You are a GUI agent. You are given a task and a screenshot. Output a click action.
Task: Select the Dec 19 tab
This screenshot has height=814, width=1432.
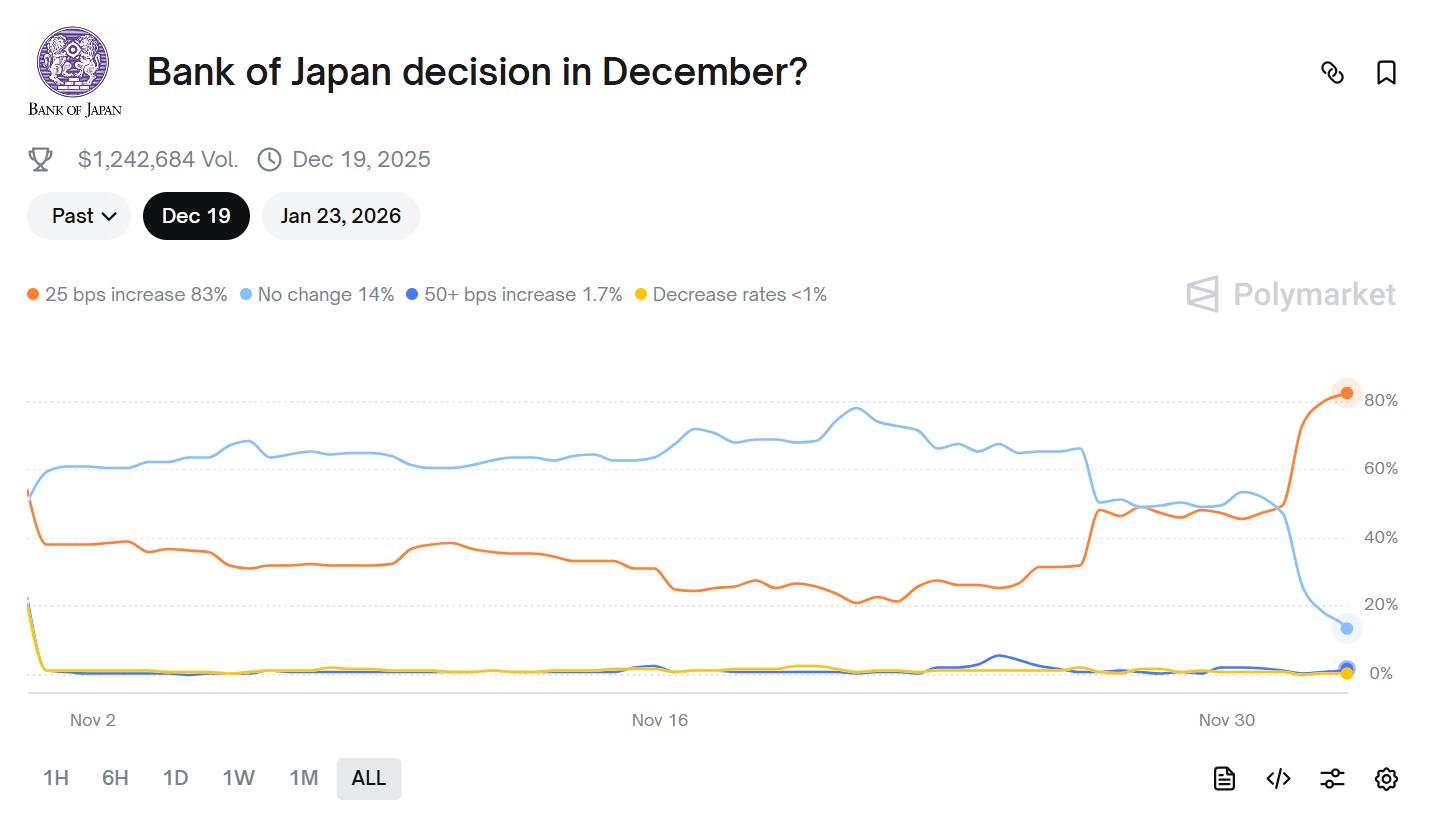tap(196, 215)
